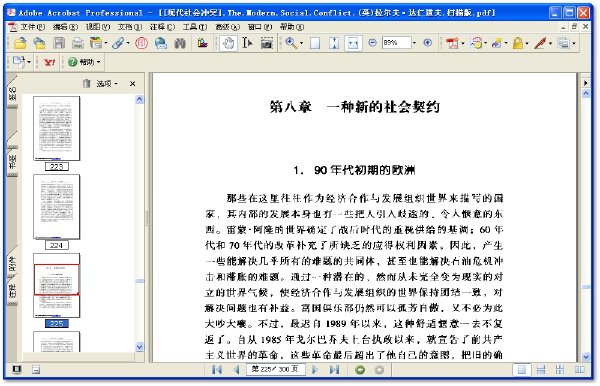Image resolution: width=600 pixels, height=386 pixels.
Task: Click the Email globe icon in toolbar
Action: [161, 43]
